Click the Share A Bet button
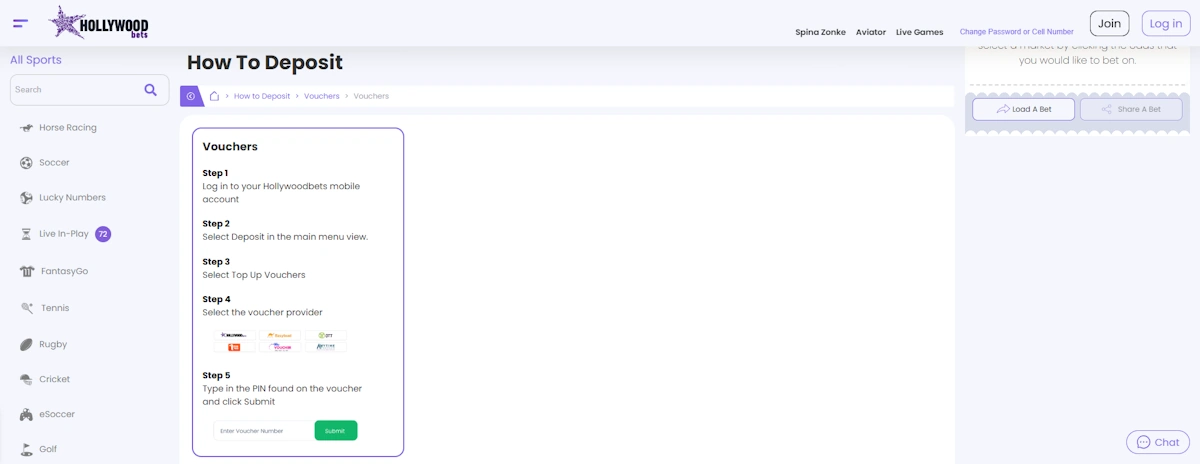 [x=1131, y=109]
